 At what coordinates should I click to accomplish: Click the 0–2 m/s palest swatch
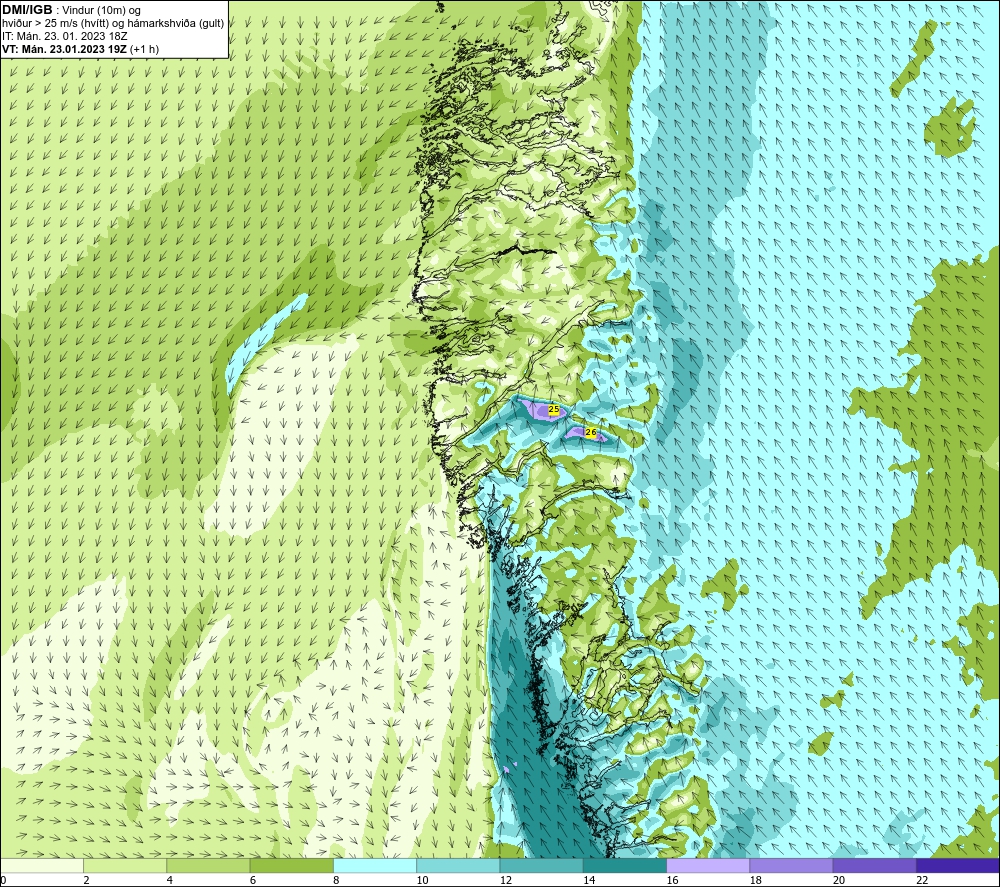tap(41, 865)
